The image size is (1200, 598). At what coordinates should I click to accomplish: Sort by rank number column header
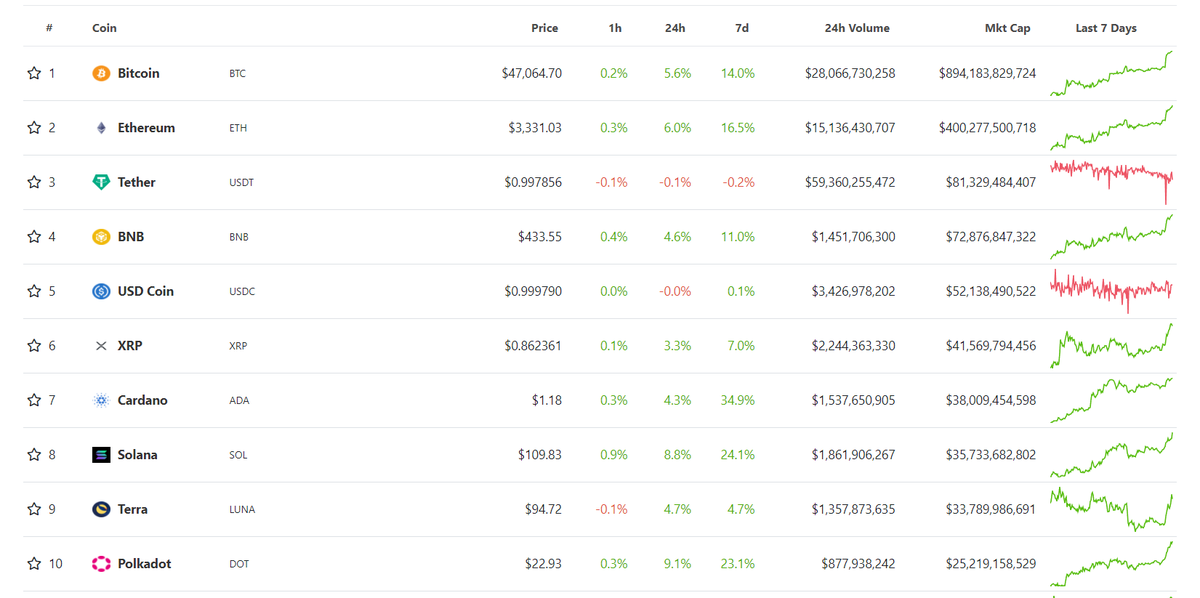(49, 28)
